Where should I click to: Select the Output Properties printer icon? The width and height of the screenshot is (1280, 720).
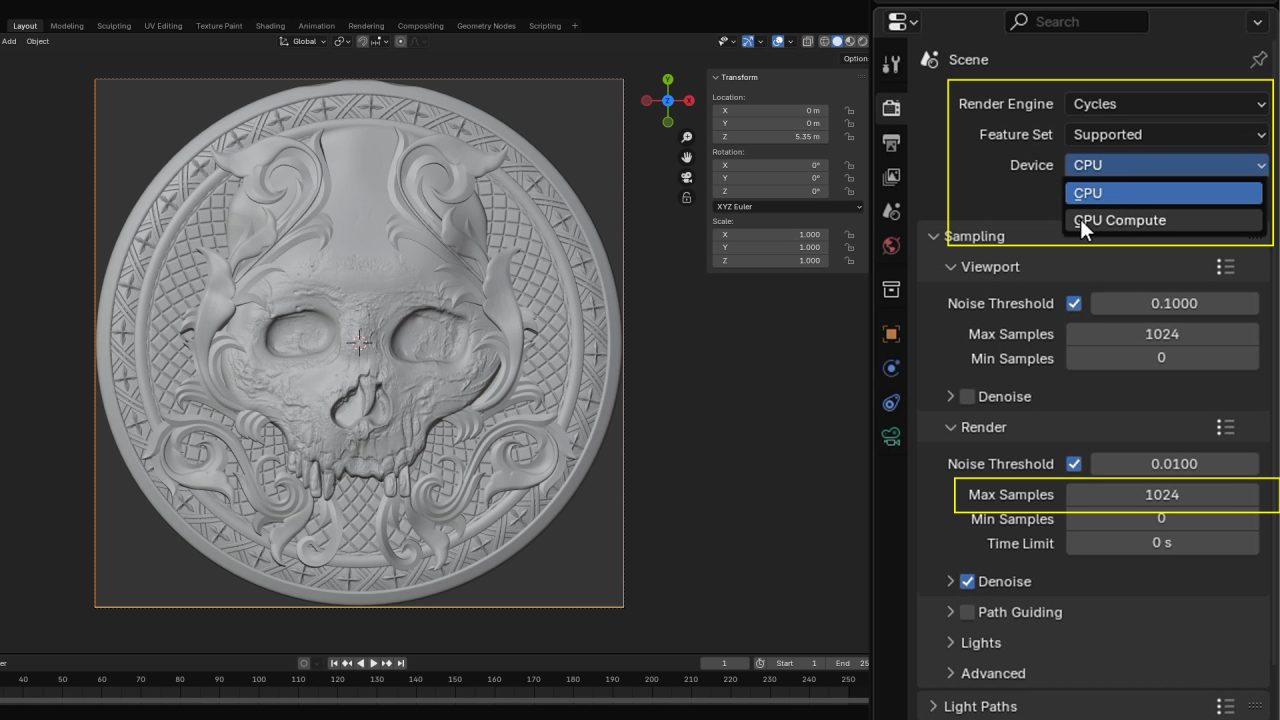point(891,142)
